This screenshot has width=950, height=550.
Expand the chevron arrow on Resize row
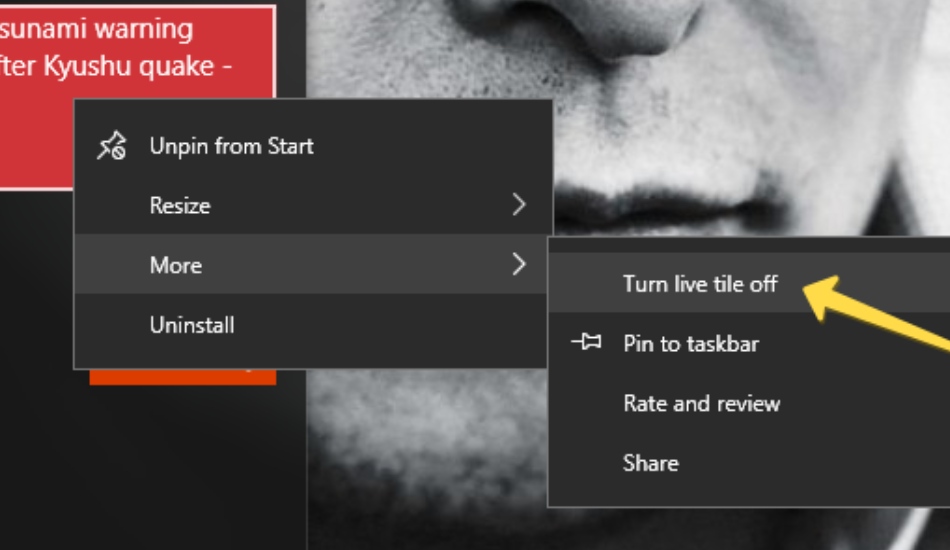point(519,205)
